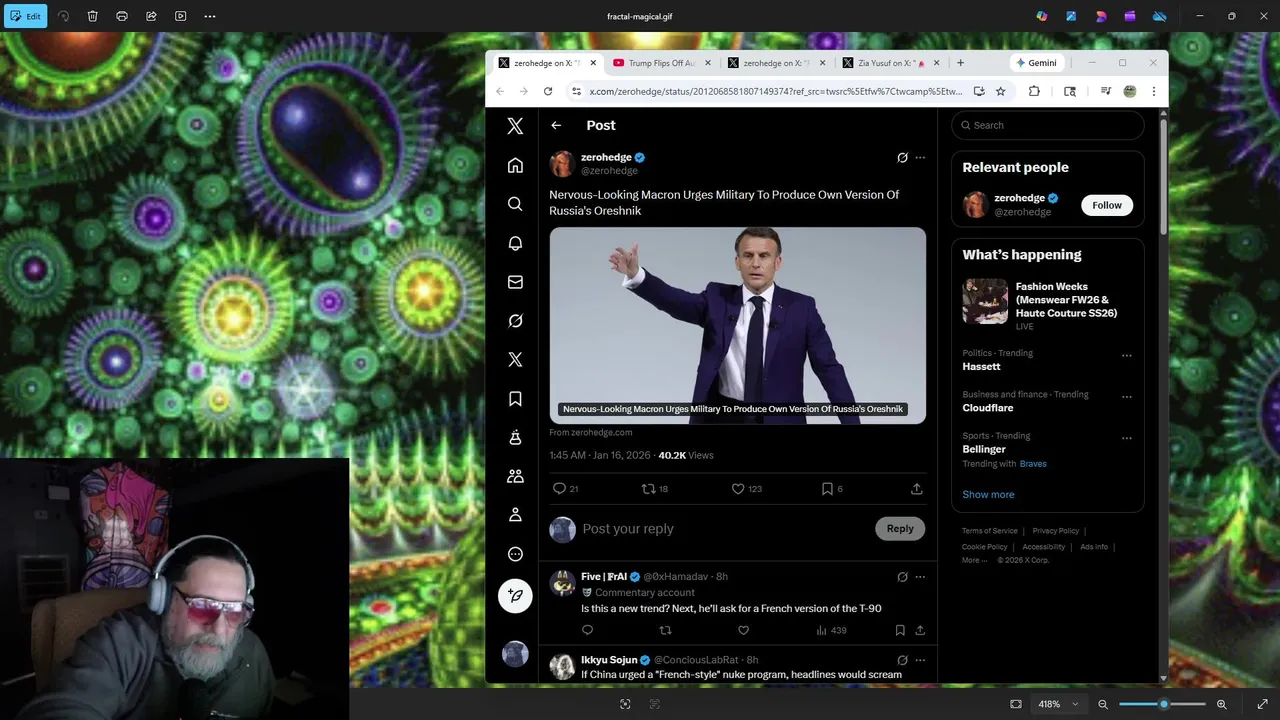Switch to the 'Trump Flips Off' YouTube tab
The image size is (1280, 720).
tap(660, 63)
